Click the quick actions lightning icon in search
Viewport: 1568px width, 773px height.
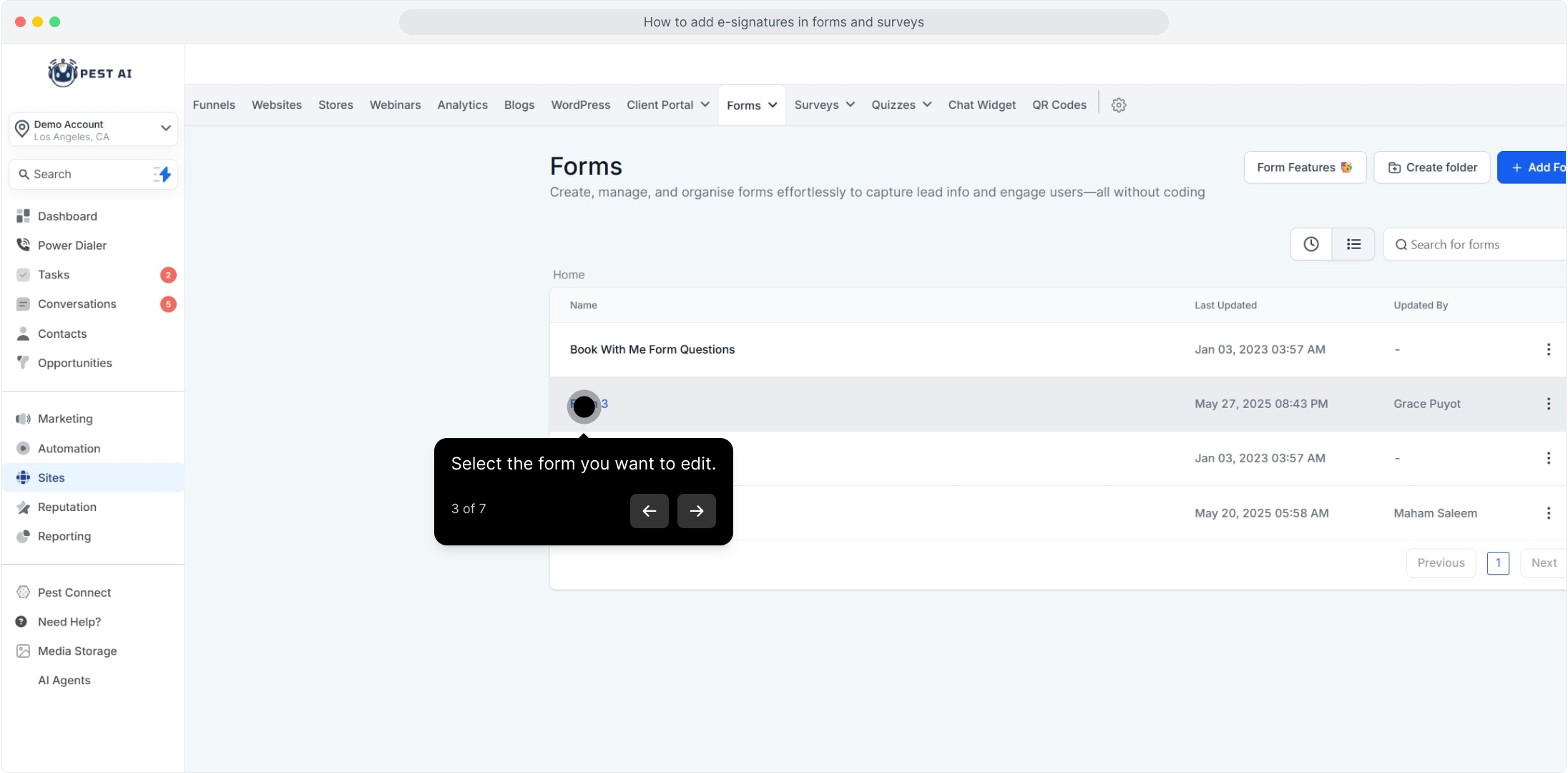point(162,174)
